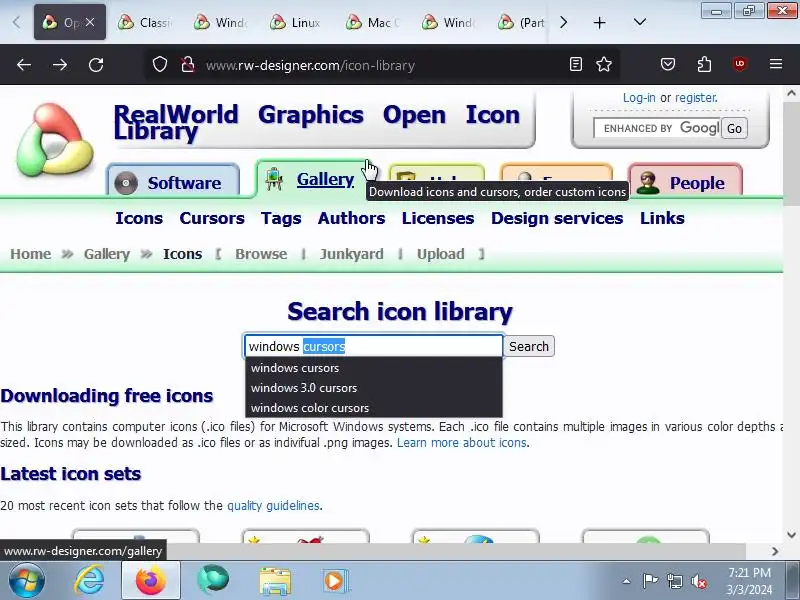Click the RealWorld Graphics logo image
Screen dimensions: 800x600
55,140
